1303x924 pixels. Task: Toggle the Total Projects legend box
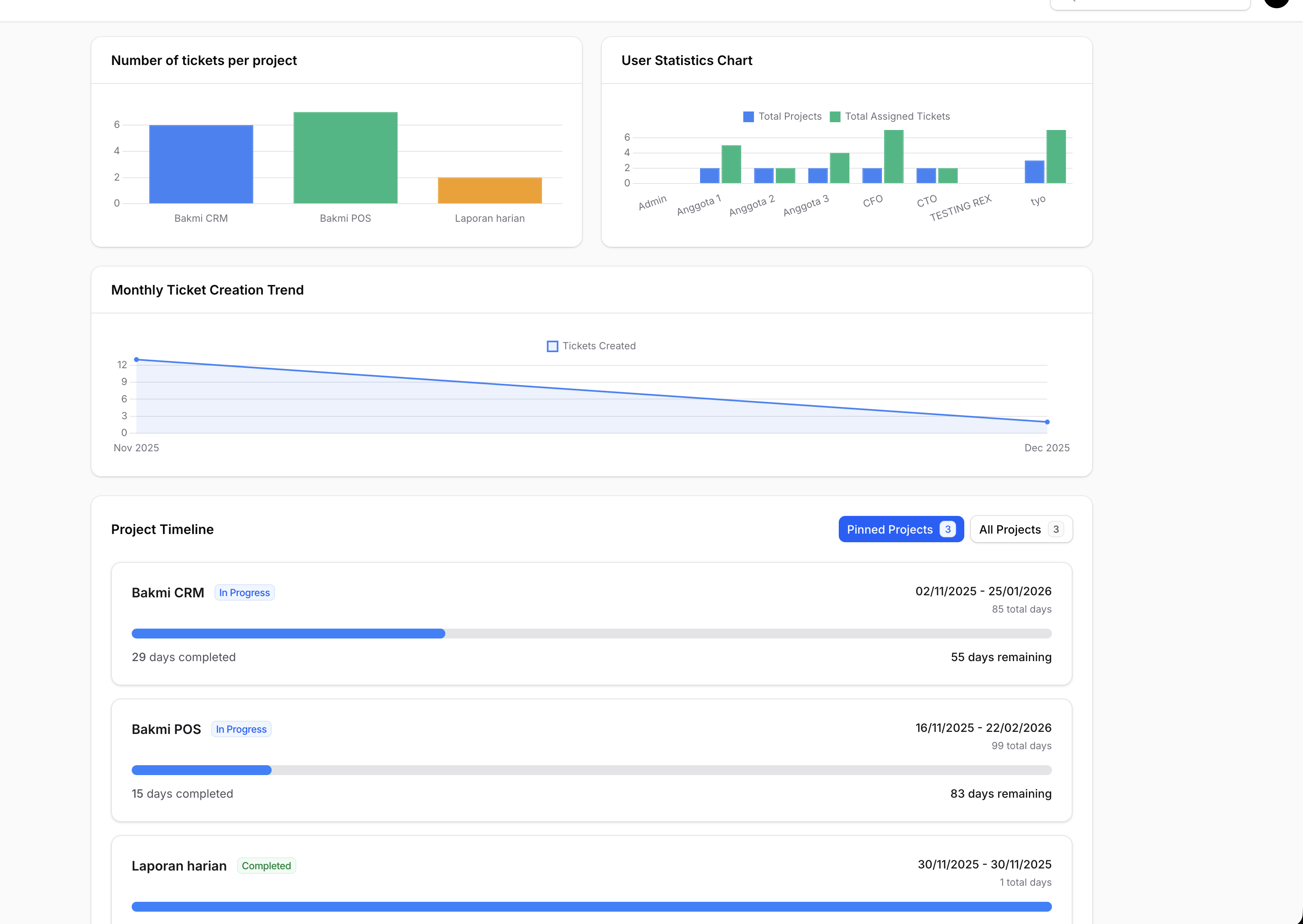[x=749, y=117]
